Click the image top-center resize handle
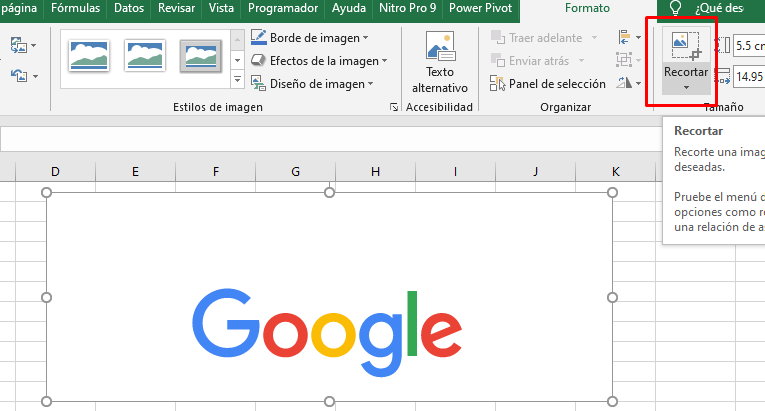This screenshot has width=765, height=411. [329, 193]
